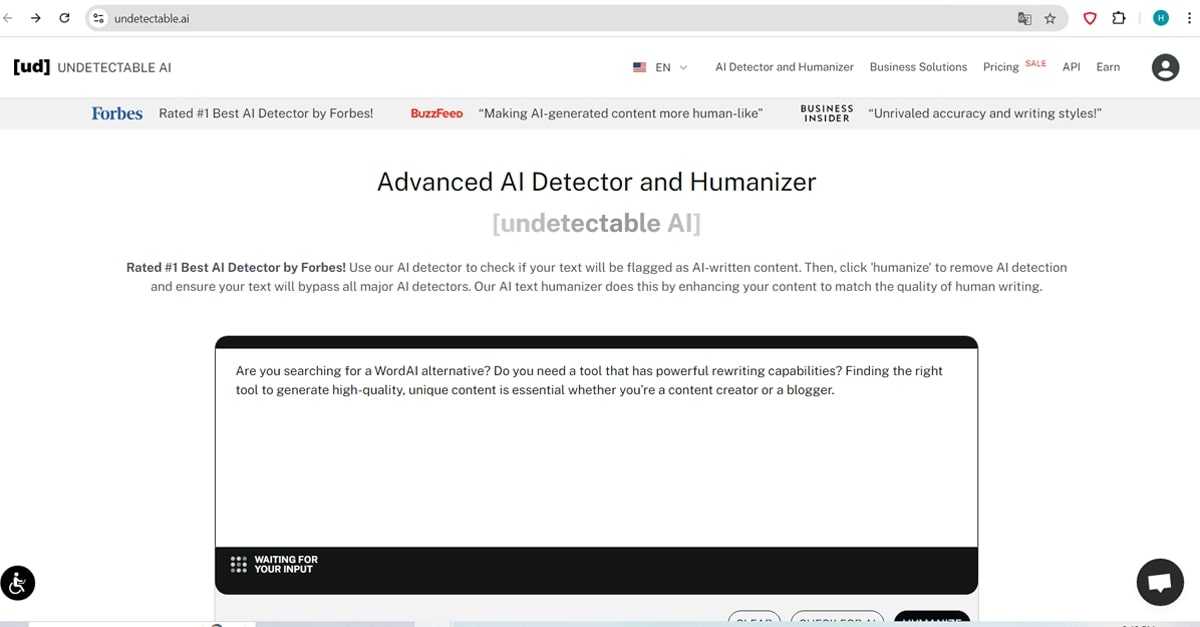Go to the Pricing page

pos(1000,67)
